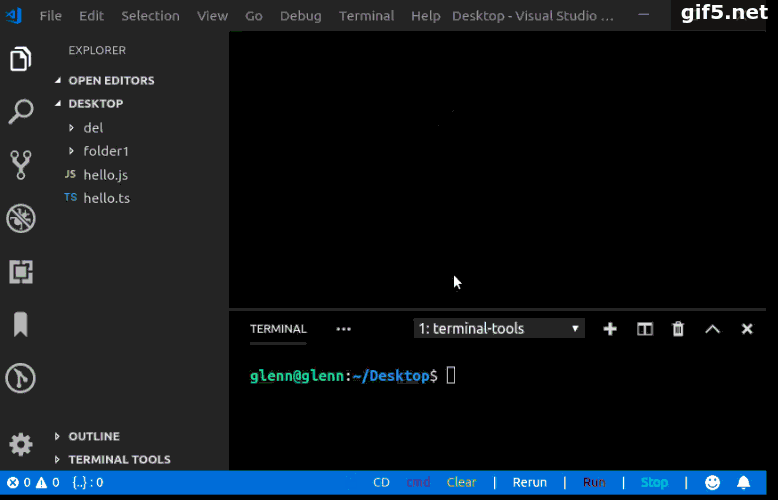Screen dimensions: 778x500
Task: Click the CD button in status bar
Action: tap(381, 482)
